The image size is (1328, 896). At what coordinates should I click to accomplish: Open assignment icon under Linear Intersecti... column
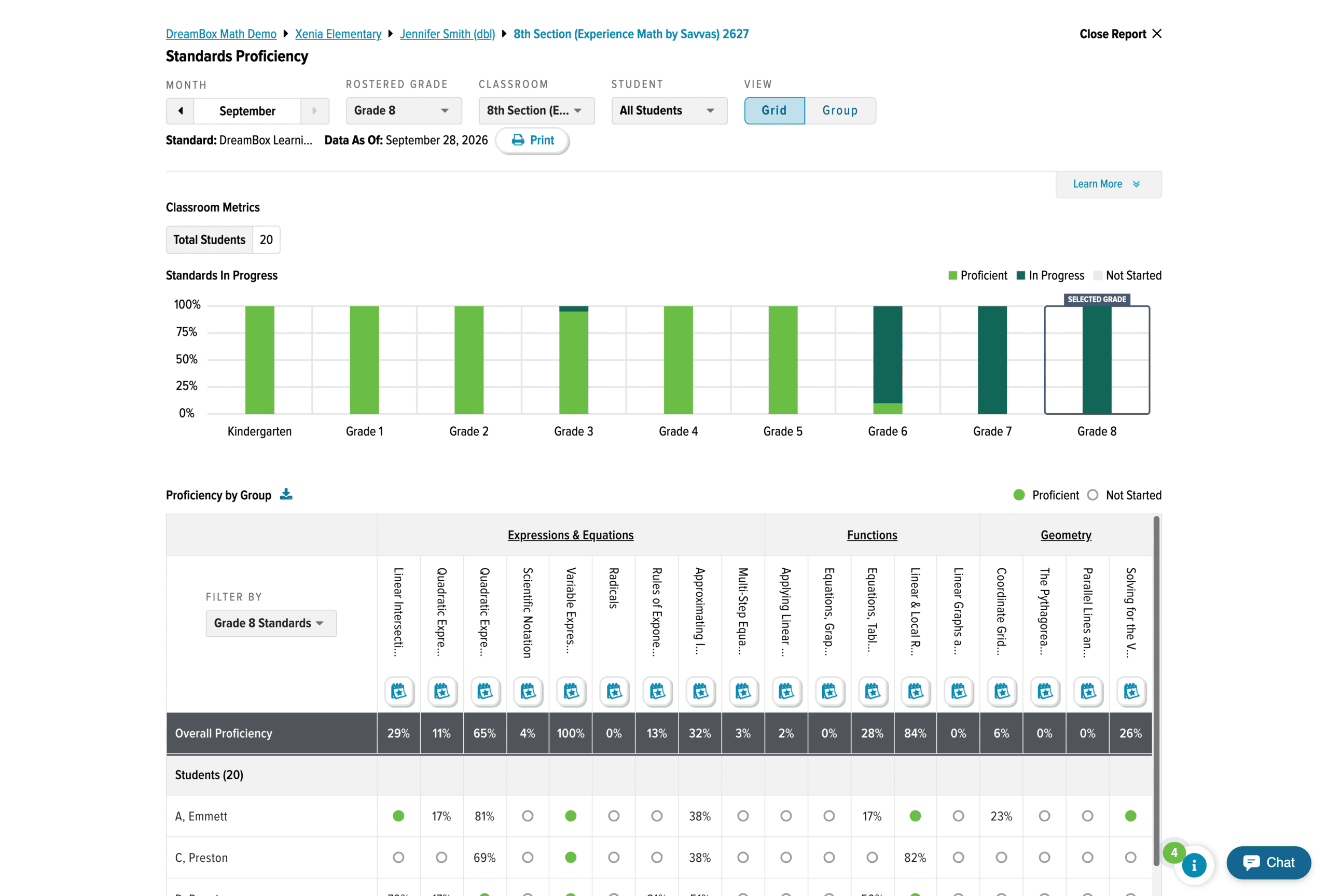click(x=398, y=692)
